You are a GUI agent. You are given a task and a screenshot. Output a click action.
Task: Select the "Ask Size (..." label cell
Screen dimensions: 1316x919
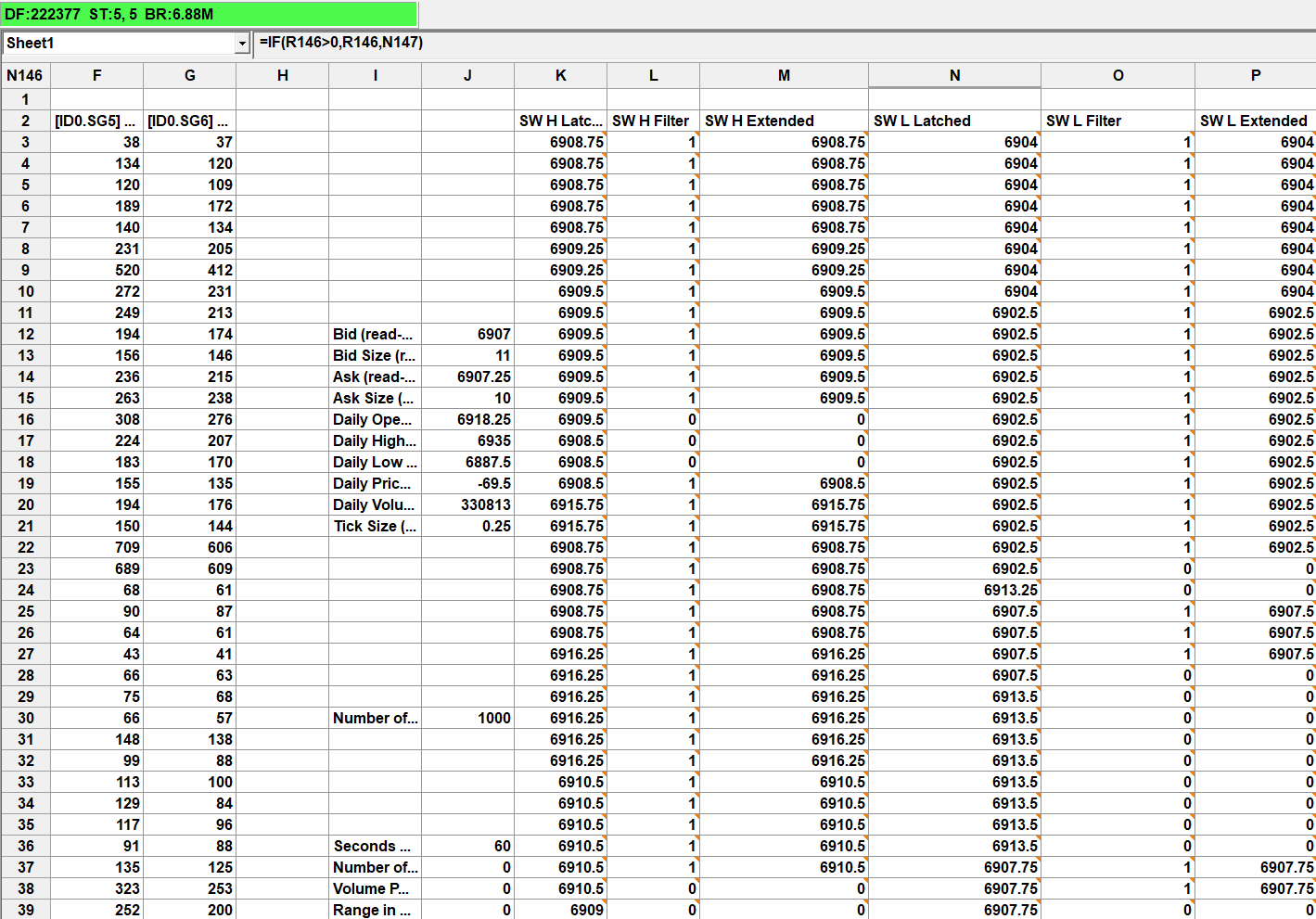coord(376,398)
